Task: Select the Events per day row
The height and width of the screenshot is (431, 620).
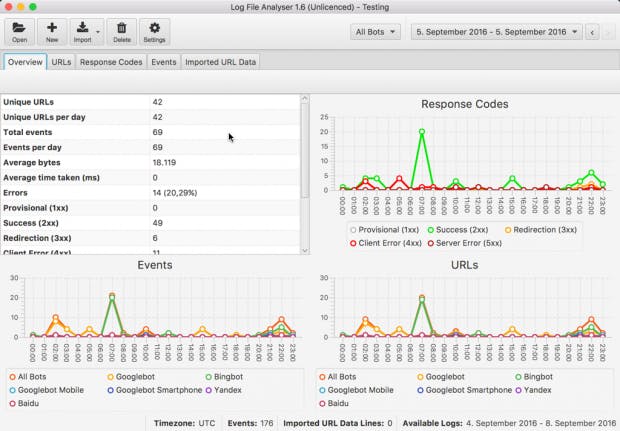Action: tap(150, 147)
